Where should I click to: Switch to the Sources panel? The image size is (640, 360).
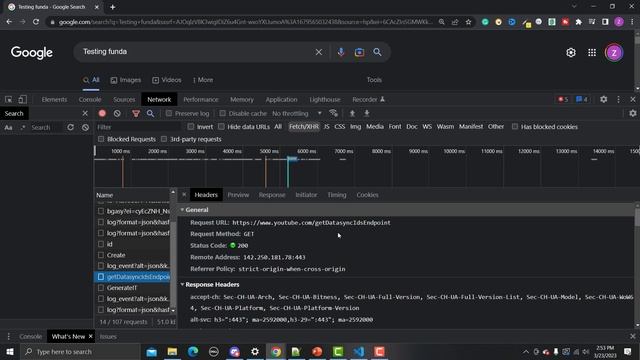coord(124,99)
